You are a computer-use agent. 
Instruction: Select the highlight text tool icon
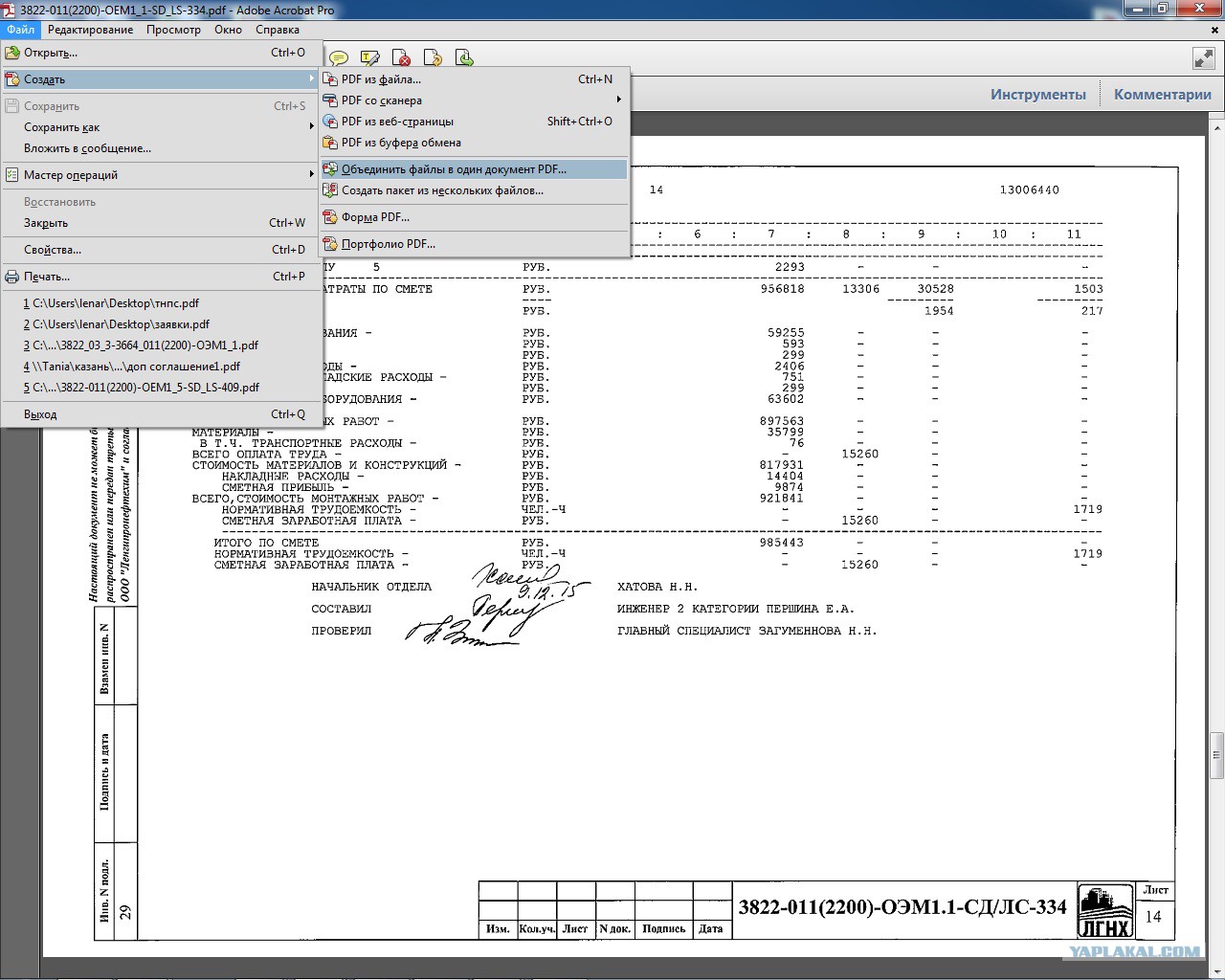(x=370, y=58)
